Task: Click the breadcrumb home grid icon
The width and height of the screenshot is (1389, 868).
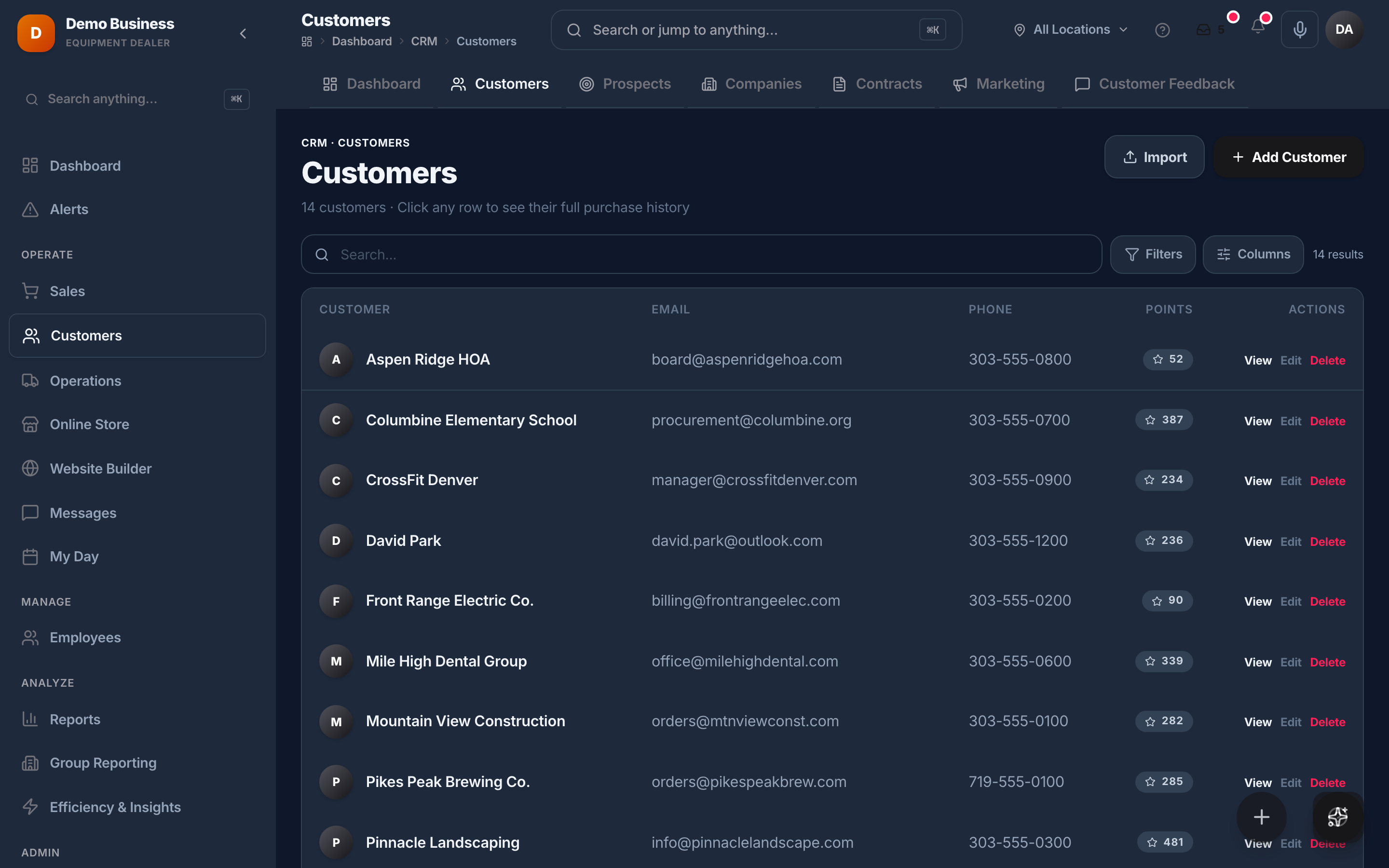Action: 307,41
